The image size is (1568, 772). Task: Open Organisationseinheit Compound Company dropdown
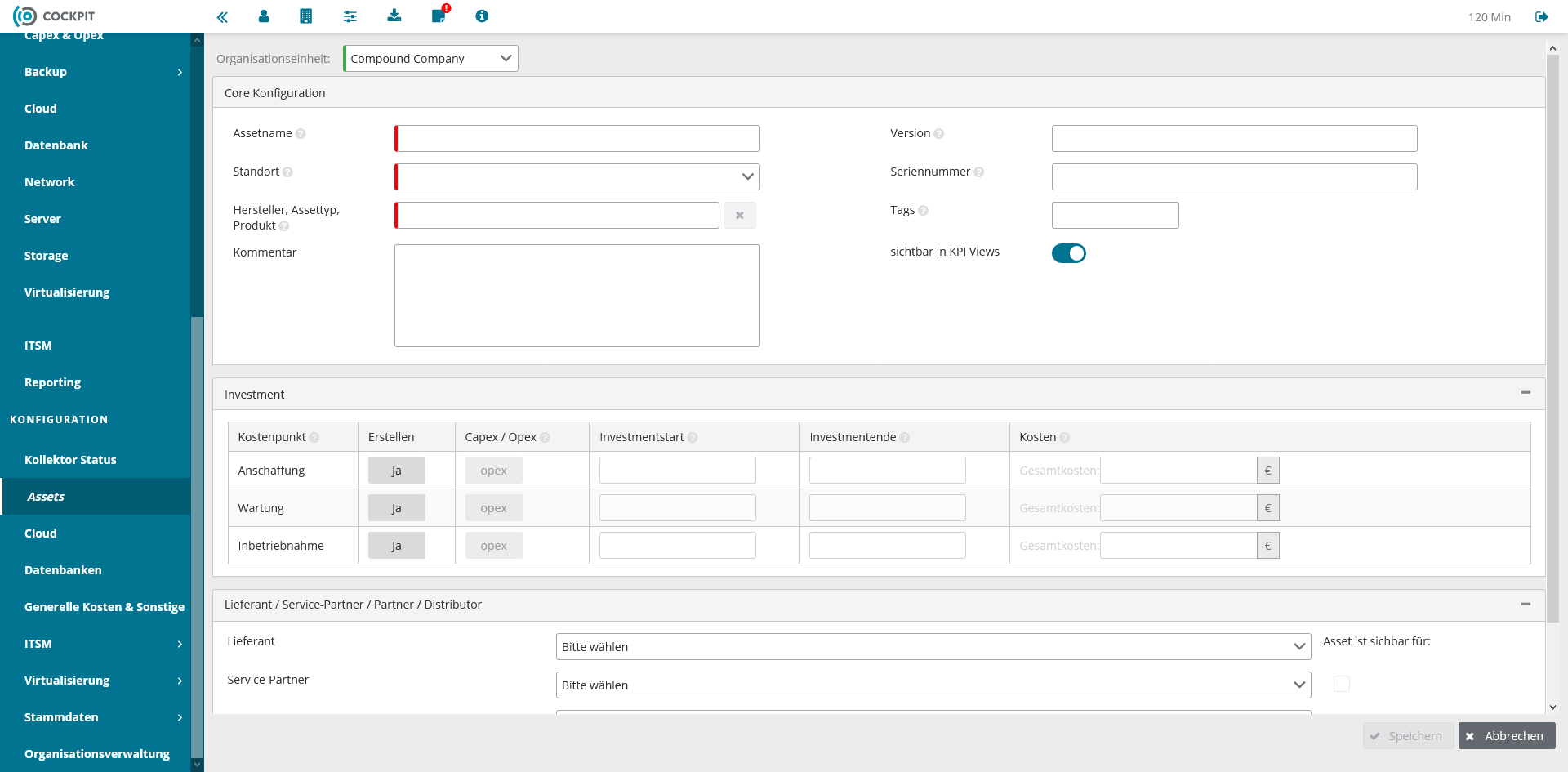click(430, 59)
